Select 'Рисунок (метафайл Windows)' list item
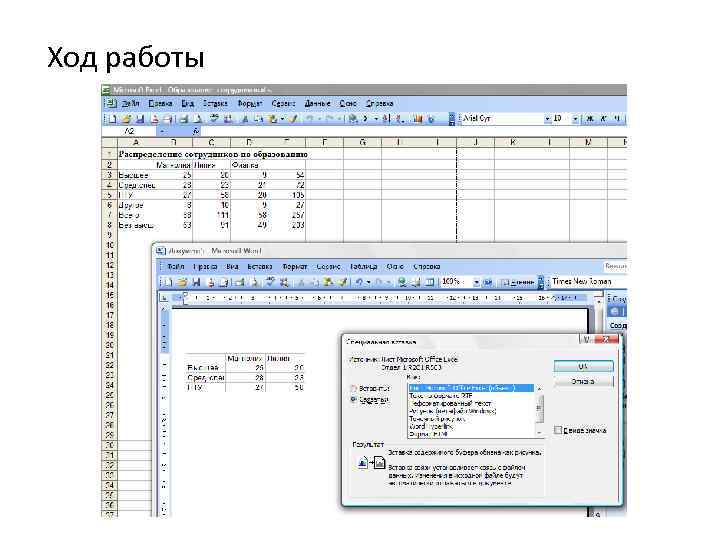The width and height of the screenshot is (720, 540). [x=471, y=411]
